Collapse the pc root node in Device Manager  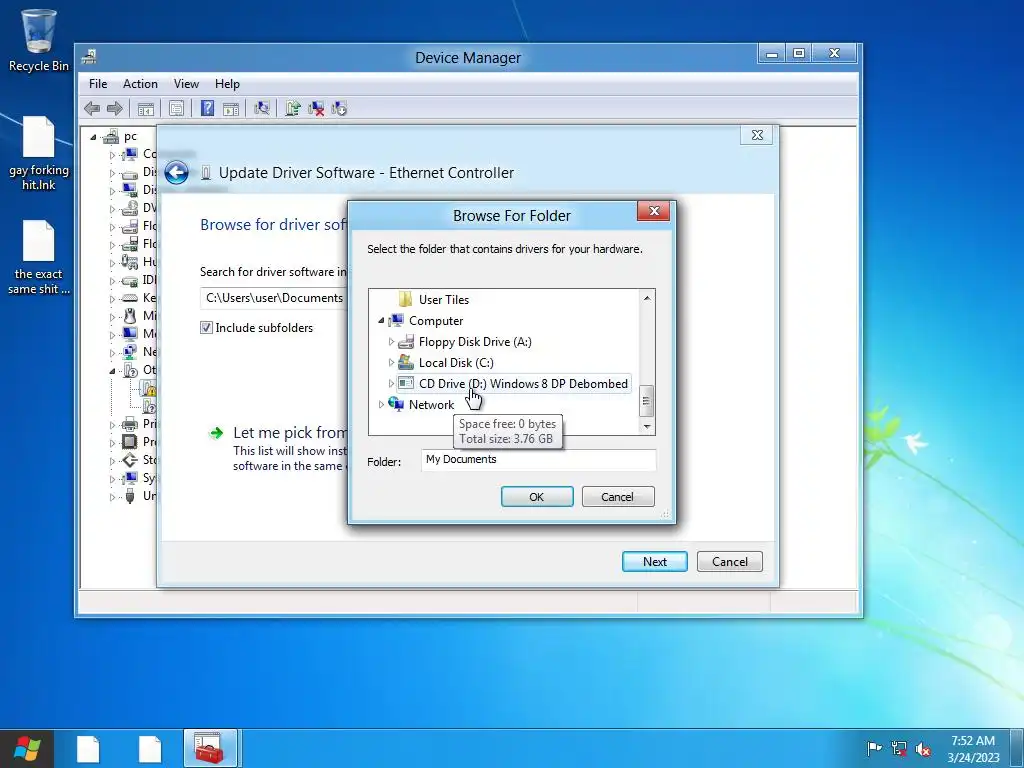click(x=93, y=136)
